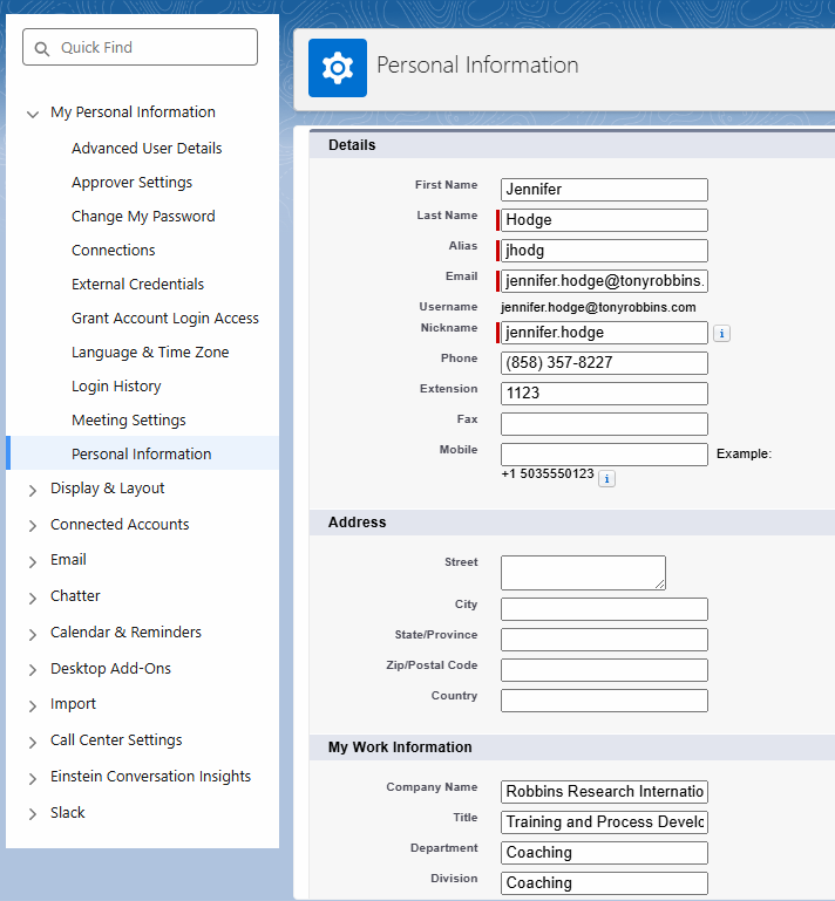Click the Personal Information gear icon
Screen dimensions: 835x901
click(x=337, y=68)
